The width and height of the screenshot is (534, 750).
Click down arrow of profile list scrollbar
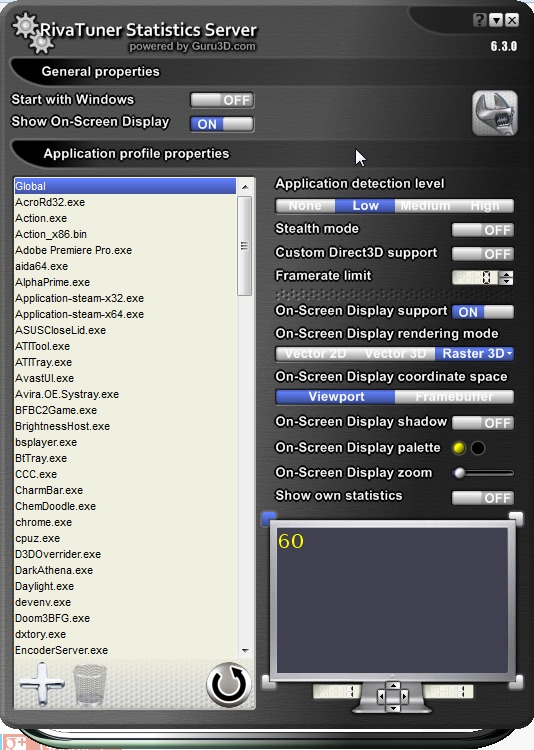(x=245, y=650)
